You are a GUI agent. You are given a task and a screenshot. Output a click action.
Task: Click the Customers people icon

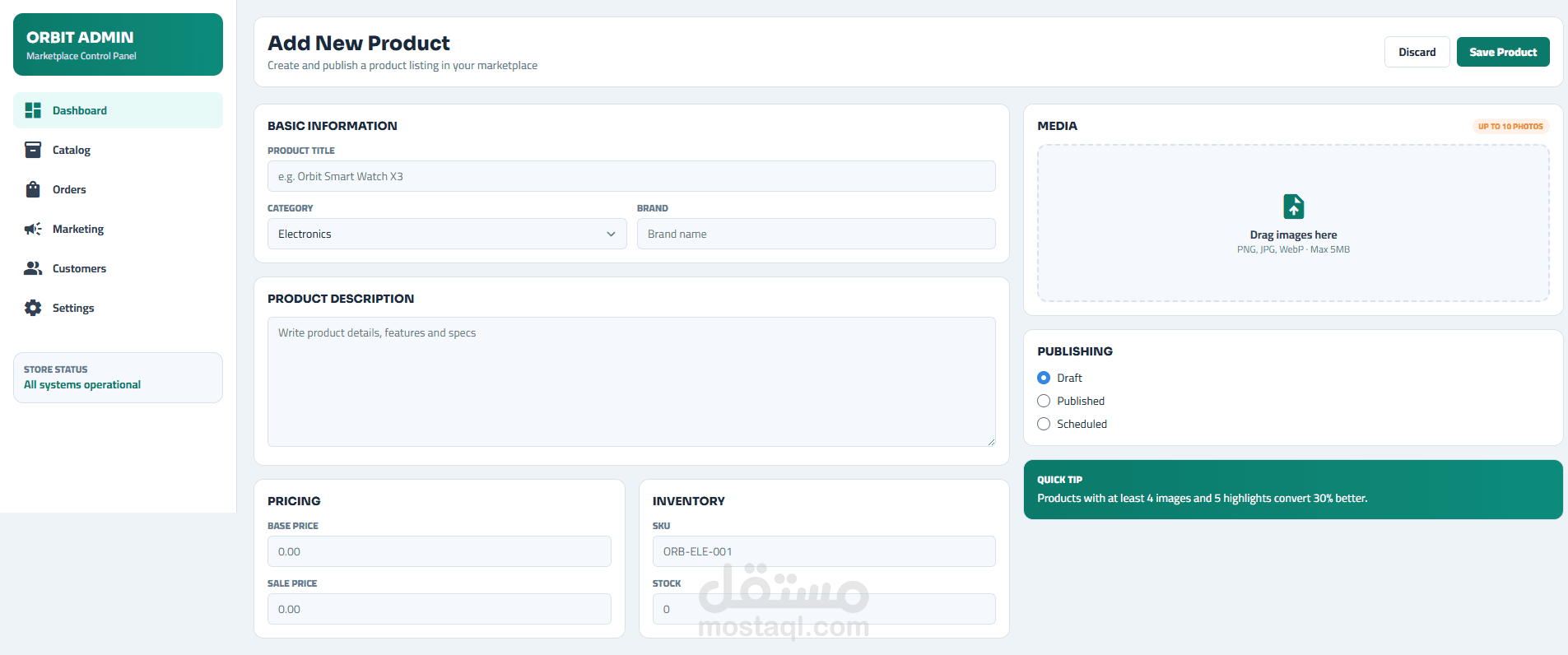(x=33, y=268)
